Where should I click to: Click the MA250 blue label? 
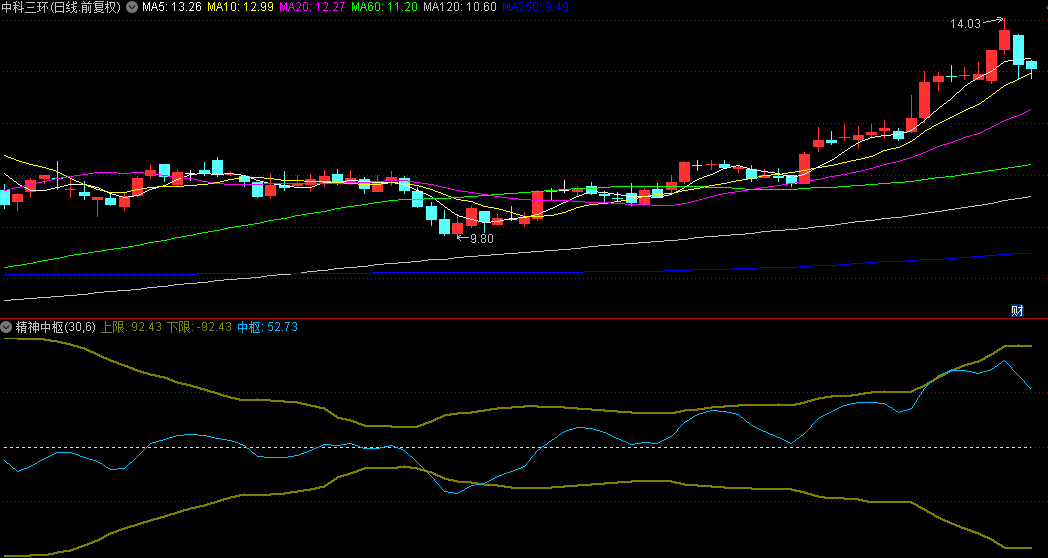point(535,7)
